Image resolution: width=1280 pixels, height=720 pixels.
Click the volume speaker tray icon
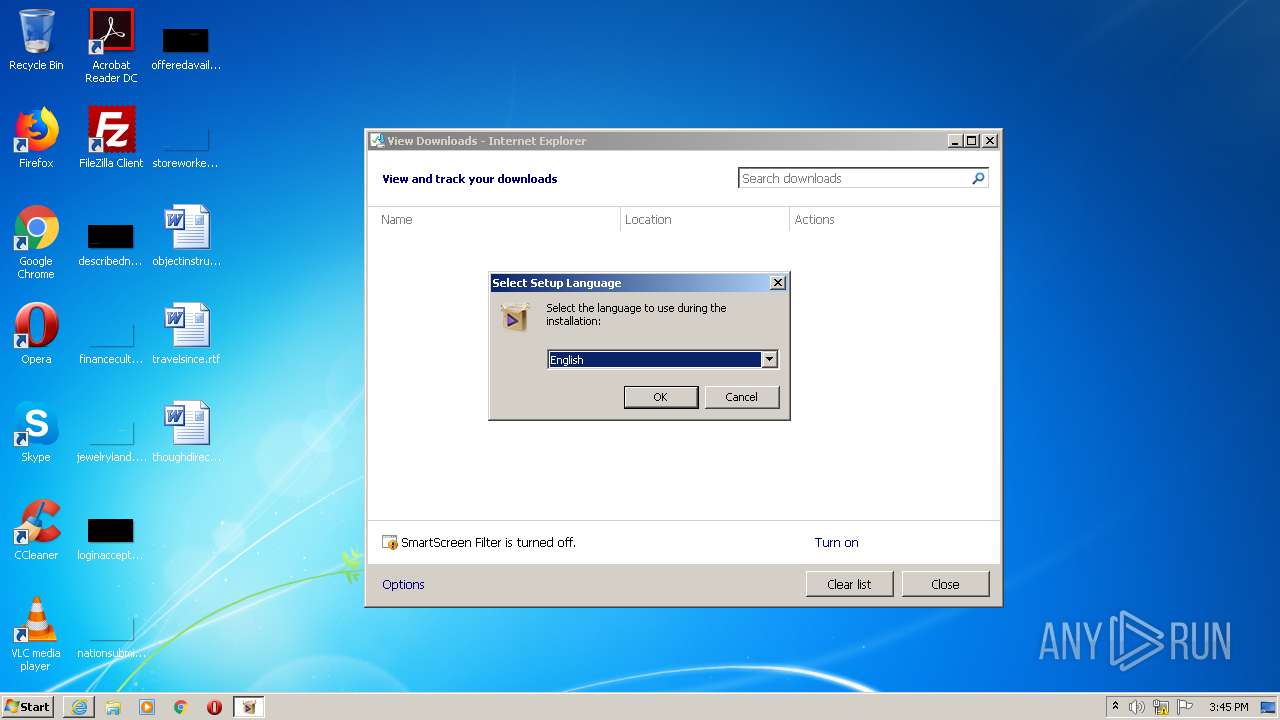[x=1137, y=707]
